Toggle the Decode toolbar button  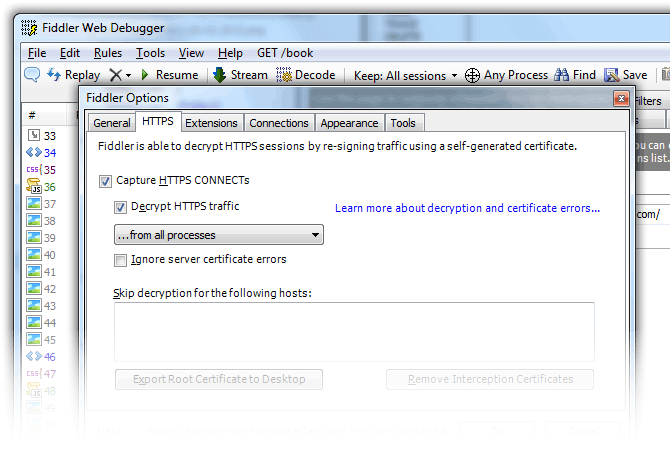306,75
